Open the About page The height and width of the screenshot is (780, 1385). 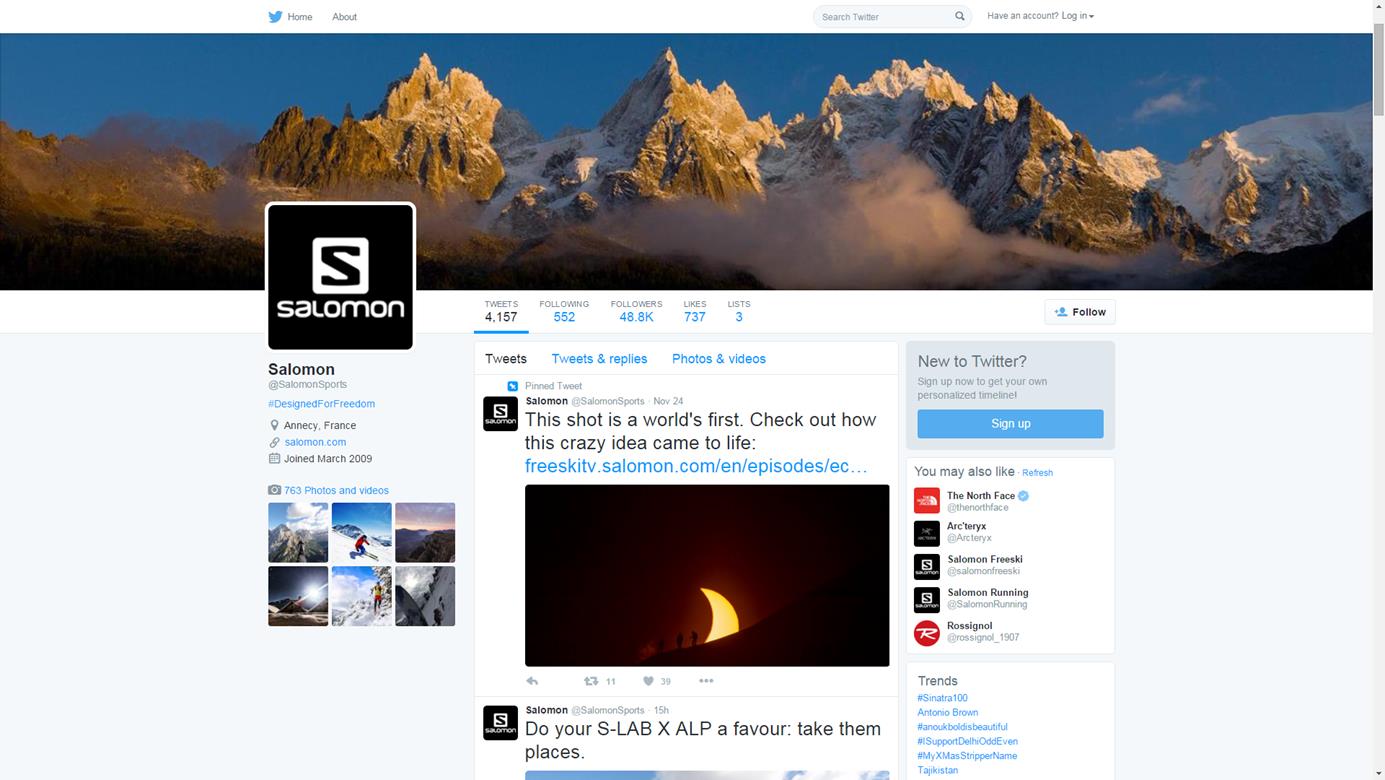coord(344,17)
